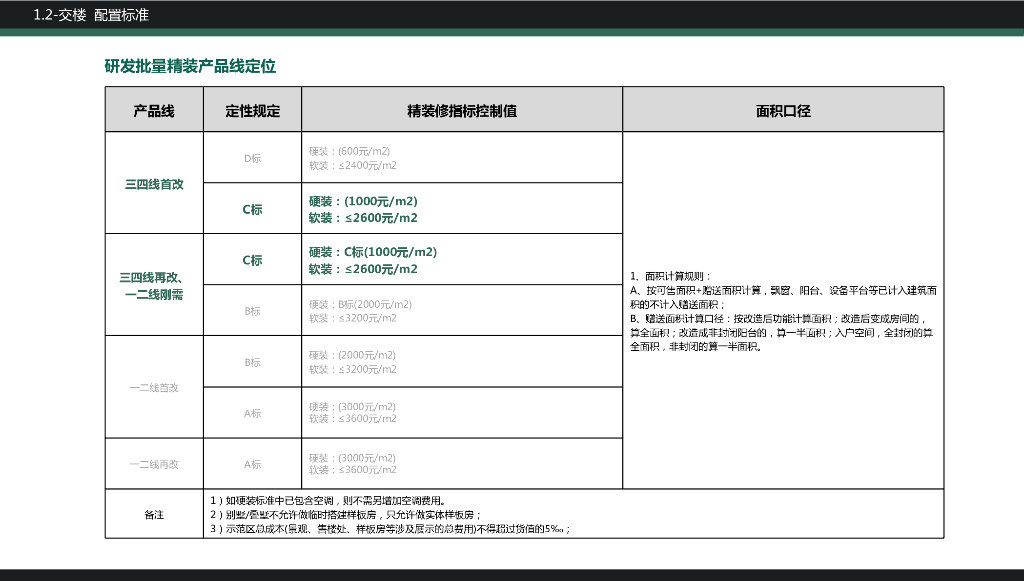This screenshot has height=581, width=1024.
Task: Click the 产品线 column header cell
Action: click(154, 110)
